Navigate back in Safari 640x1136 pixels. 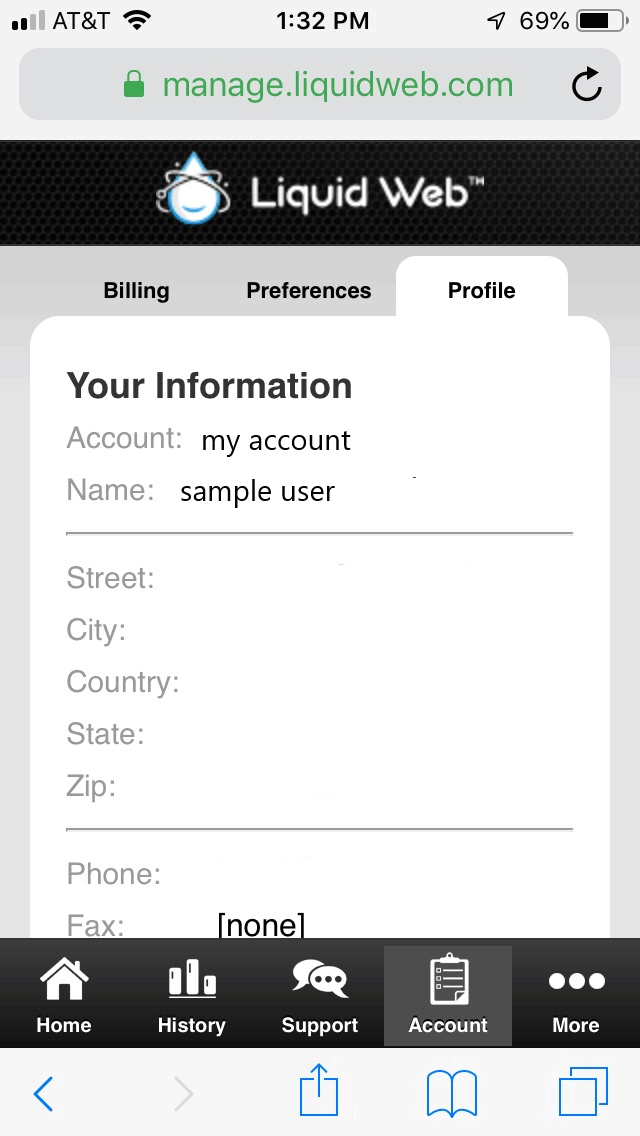point(43,1093)
